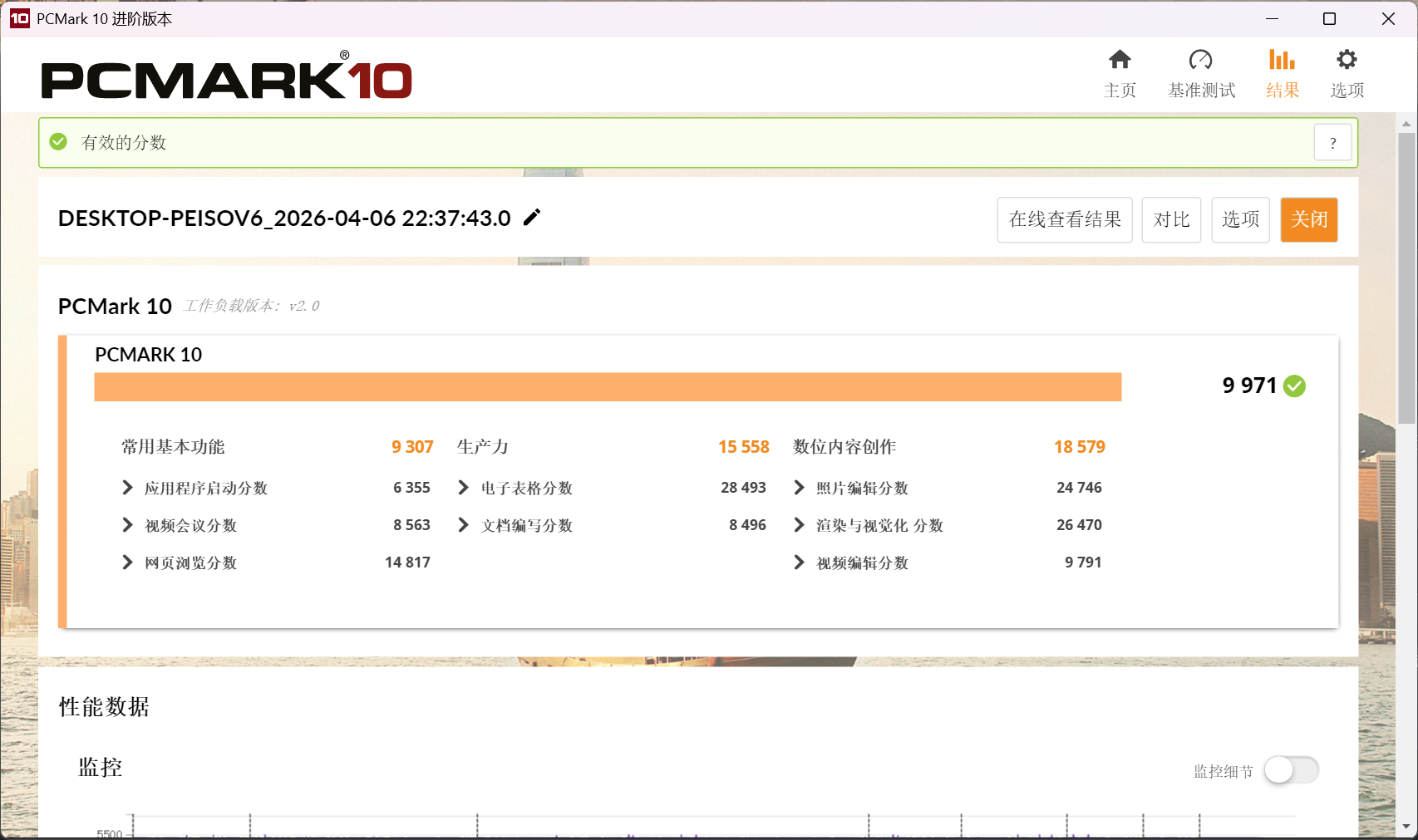Click the 生产力 heading
The width and height of the screenshot is (1418, 840).
click(483, 447)
